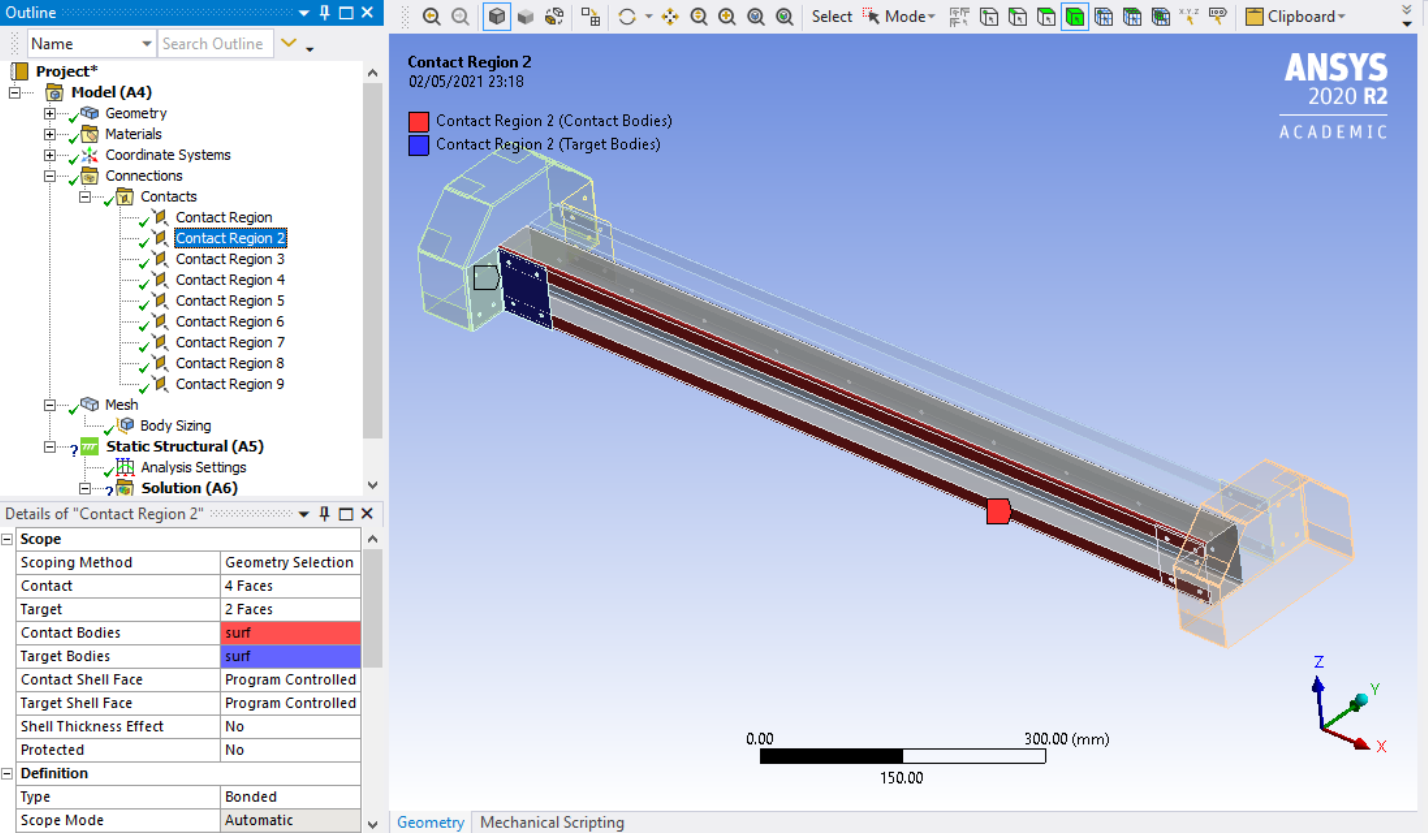Expand the Geometry node in the tree
The image size is (1428, 833).
pyautogui.click(x=50, y=113)
